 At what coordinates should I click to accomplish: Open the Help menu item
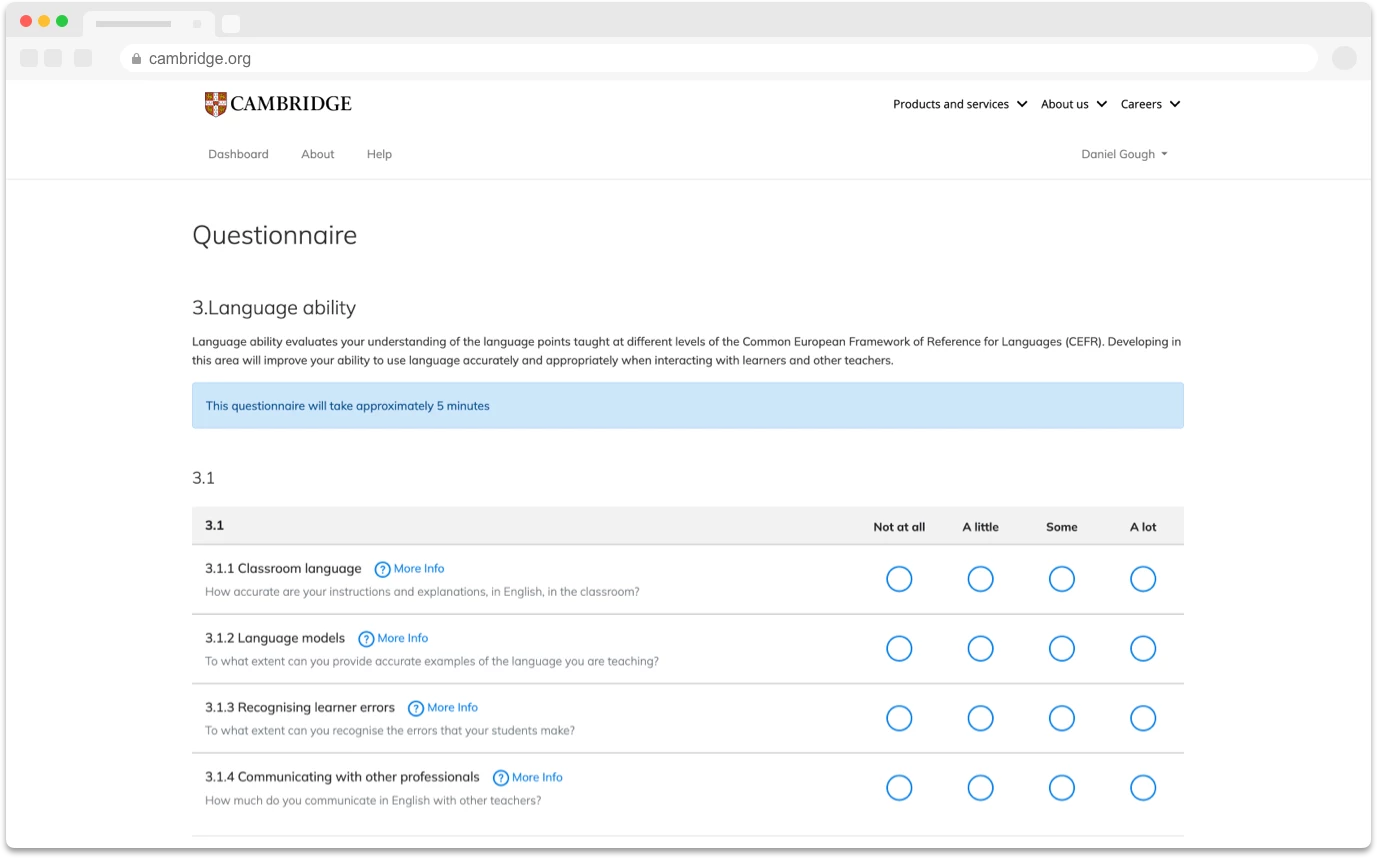379,154
